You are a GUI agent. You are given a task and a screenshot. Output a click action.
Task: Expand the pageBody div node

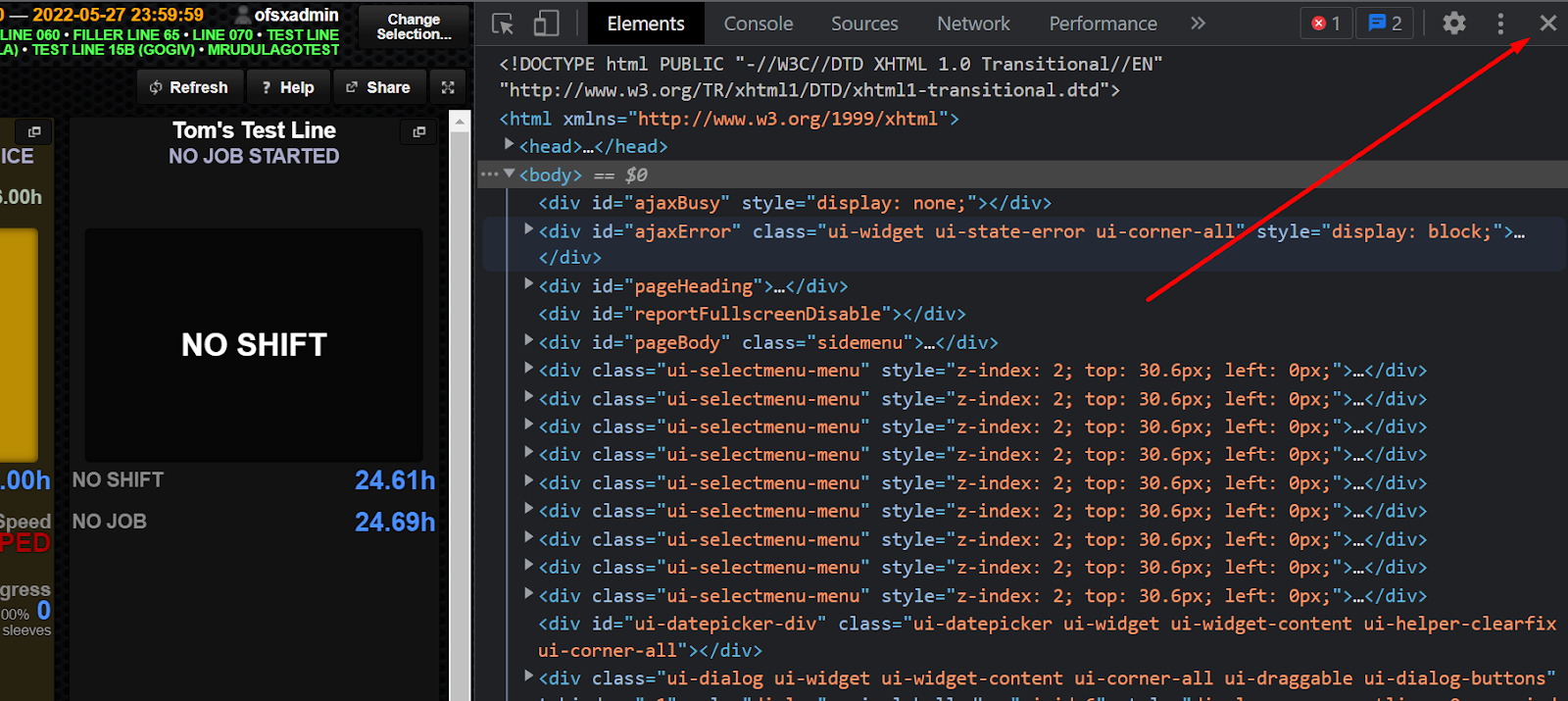coord(528,340)
